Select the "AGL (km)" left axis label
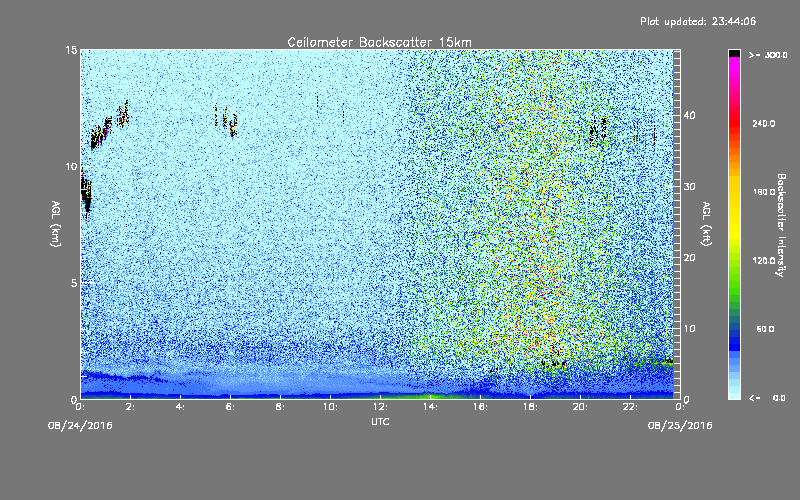This screenshot has width=800, height=500. point(56,224)
